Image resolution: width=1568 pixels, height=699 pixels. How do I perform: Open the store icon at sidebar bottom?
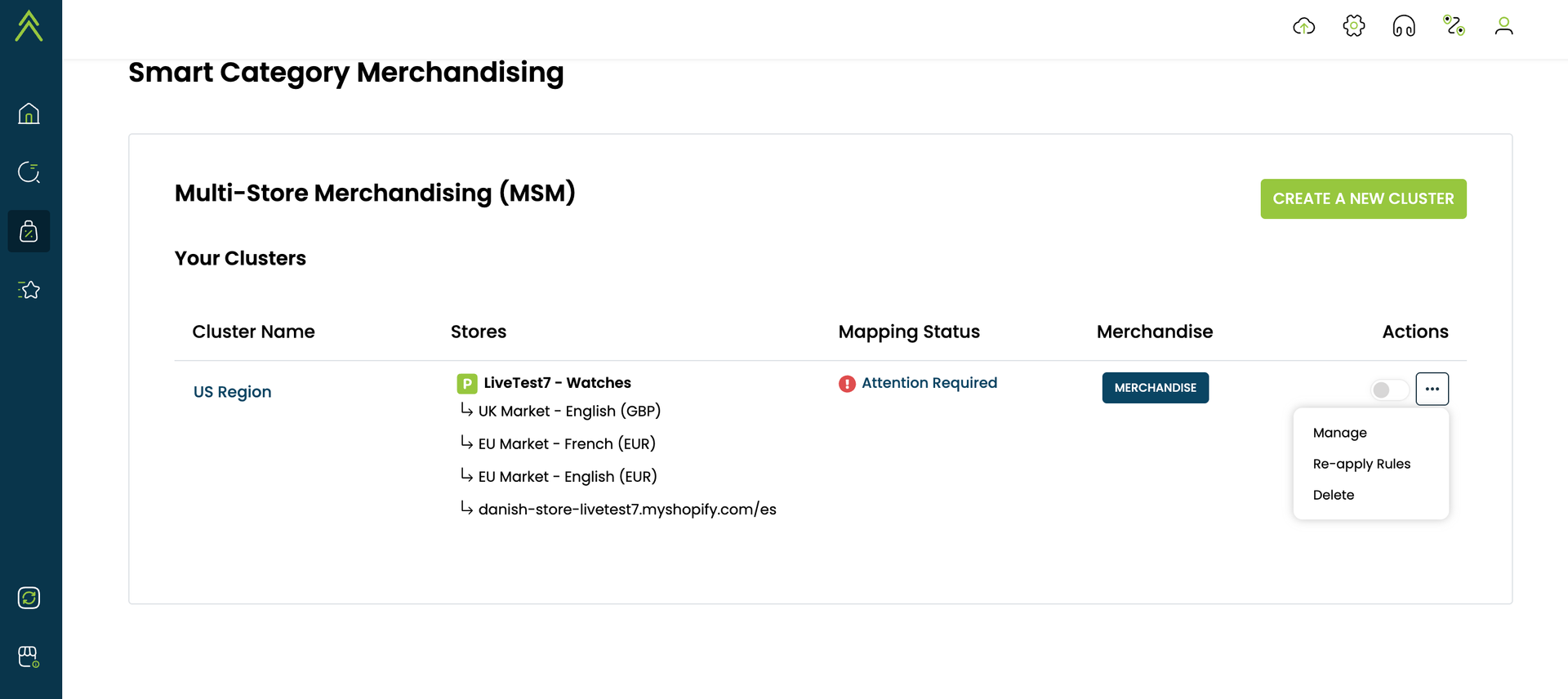click(x=29, y=657)
